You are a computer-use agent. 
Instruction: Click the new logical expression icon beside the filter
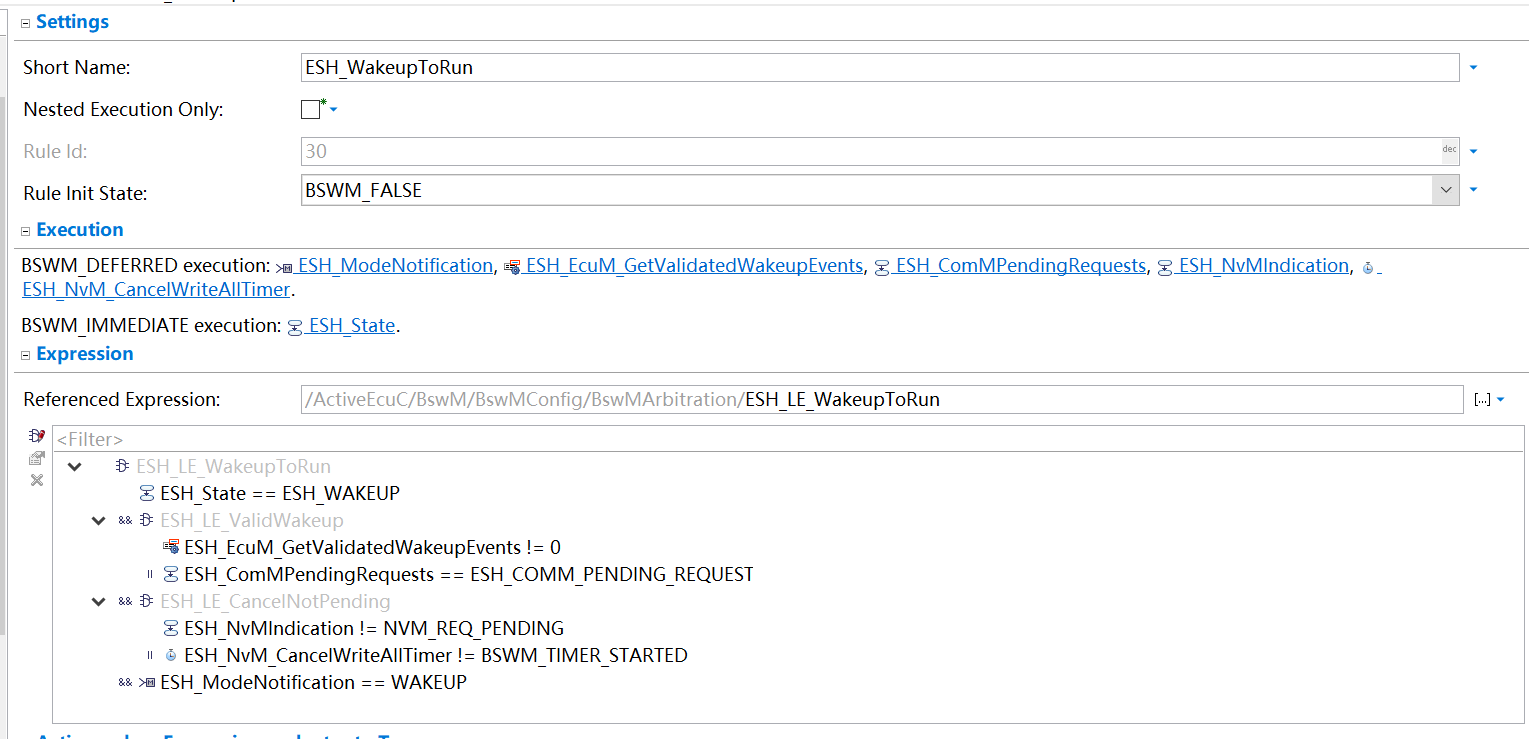click(37, 436)
